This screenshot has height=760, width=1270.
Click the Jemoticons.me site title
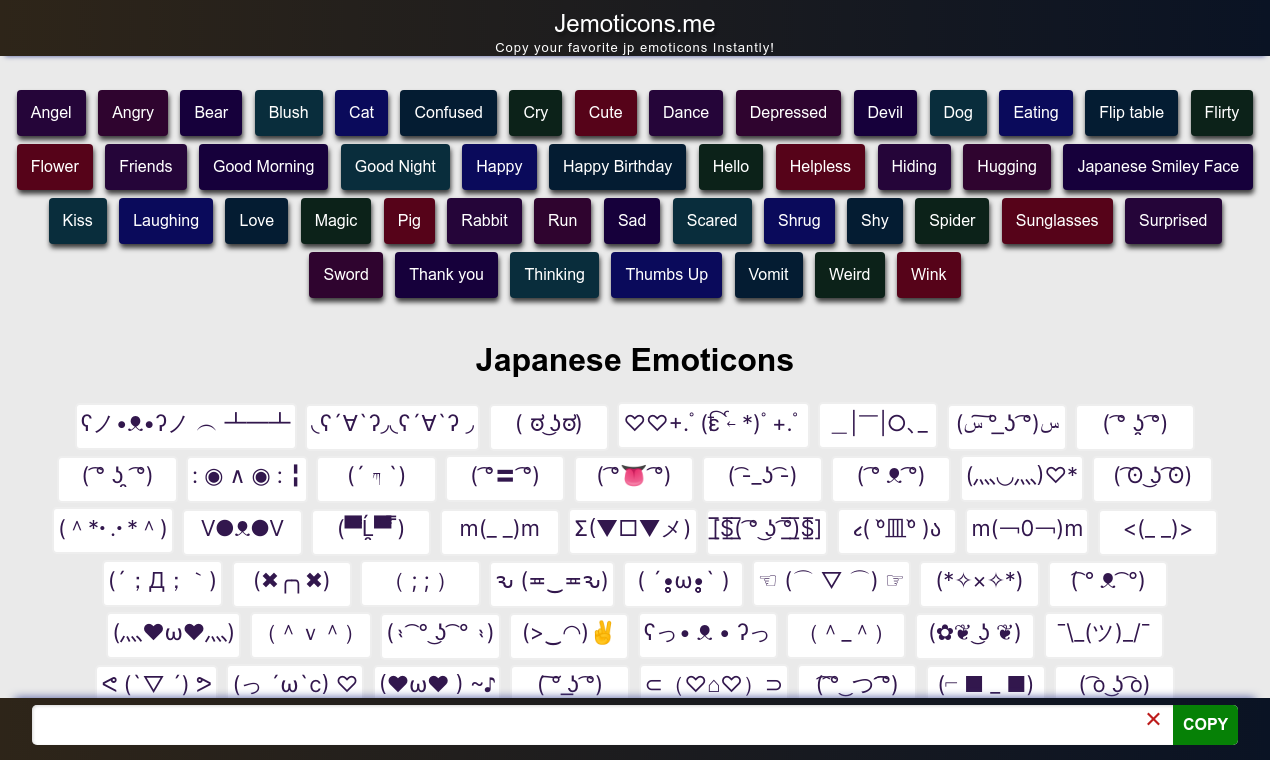635,23
